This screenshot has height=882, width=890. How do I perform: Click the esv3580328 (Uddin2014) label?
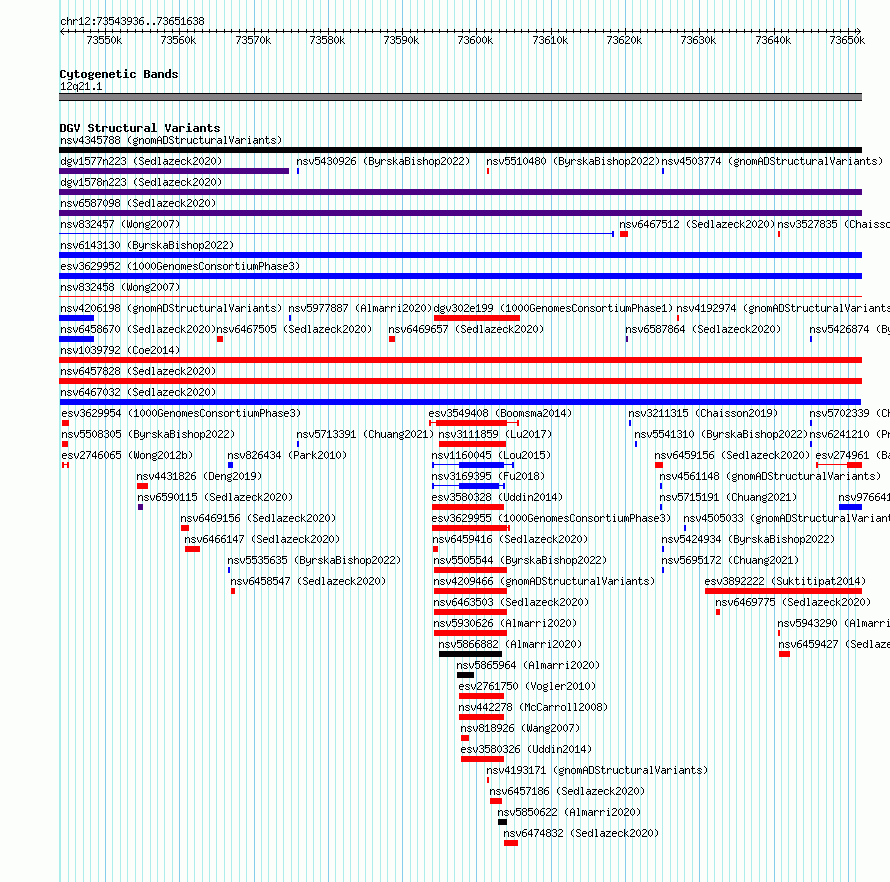[497, 497]
